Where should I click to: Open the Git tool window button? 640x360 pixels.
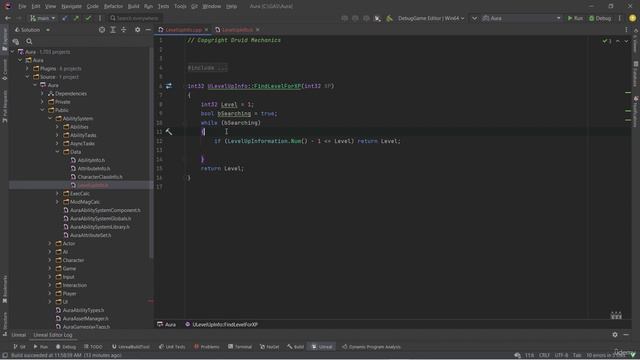19,347
